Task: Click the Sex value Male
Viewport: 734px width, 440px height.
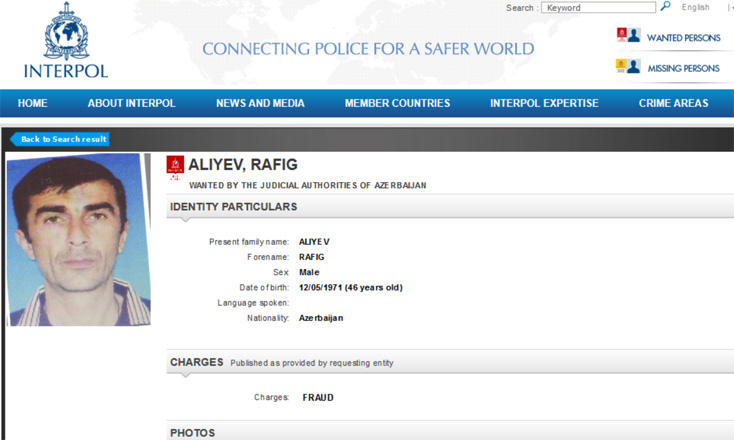Action: (309, 272)
